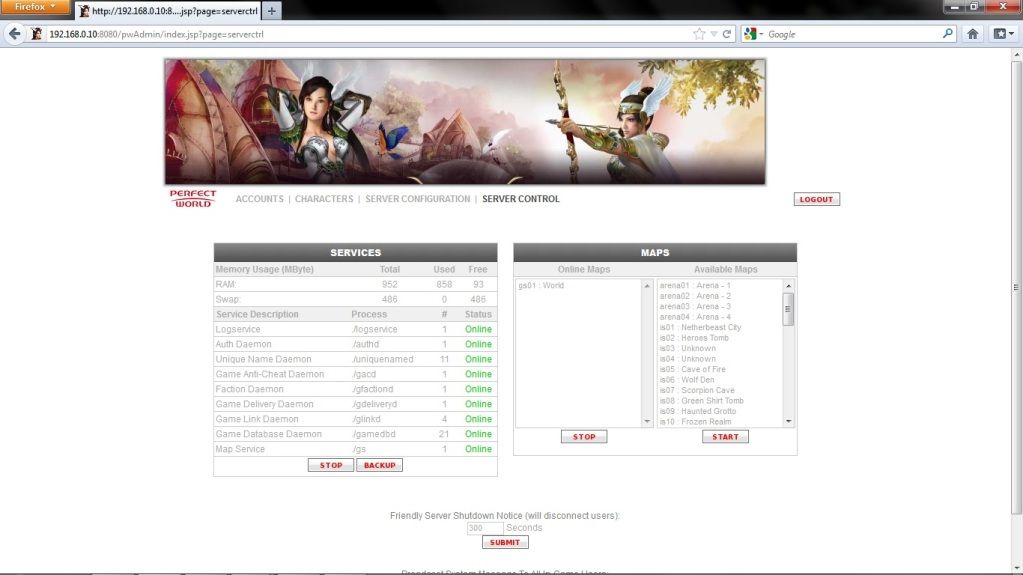Click the Perfect World logo
The width and height of the screenshot is (1023, 575).
(x=192, y=198)
